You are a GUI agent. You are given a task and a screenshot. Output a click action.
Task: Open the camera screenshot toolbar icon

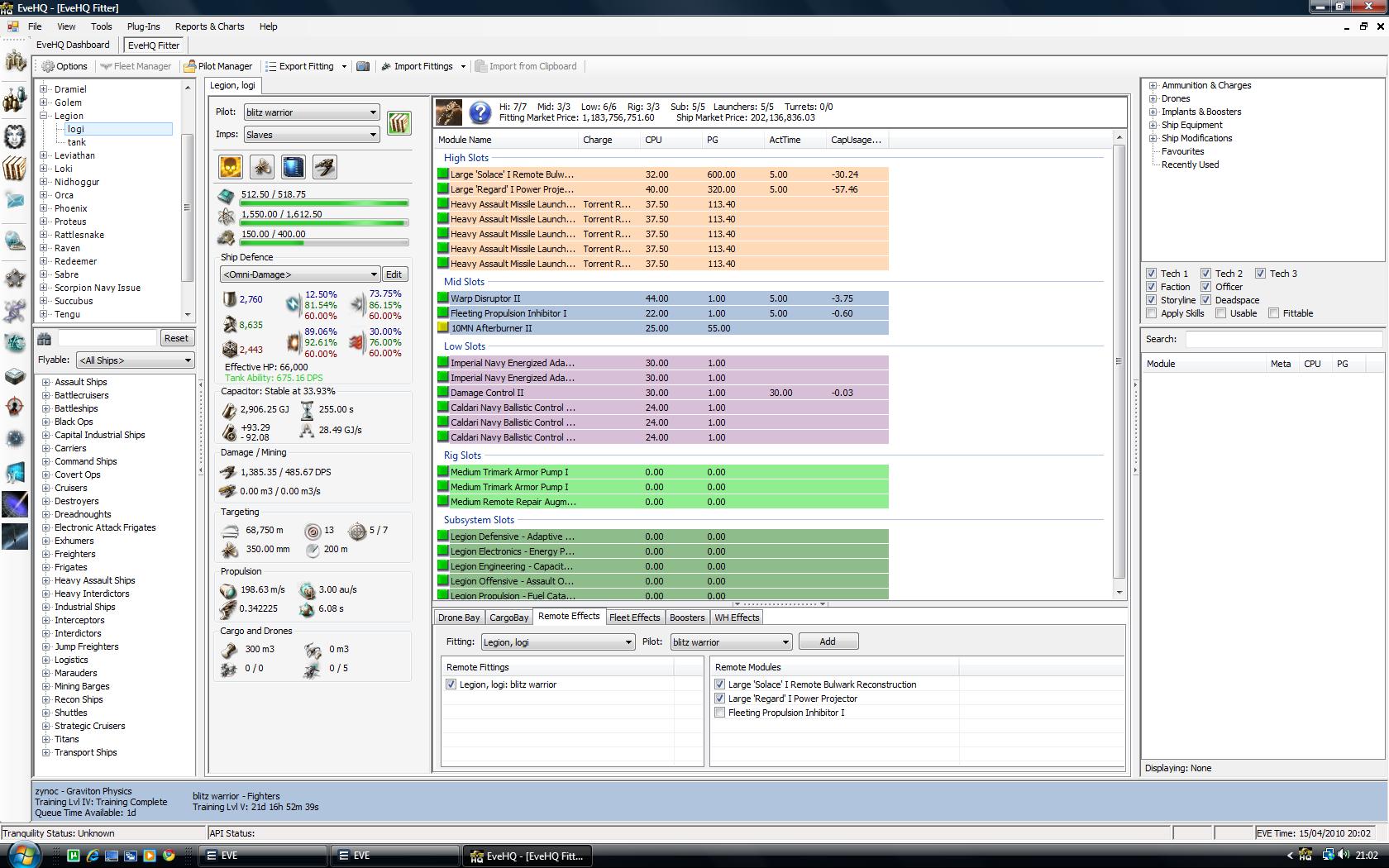tap(362, 66)
